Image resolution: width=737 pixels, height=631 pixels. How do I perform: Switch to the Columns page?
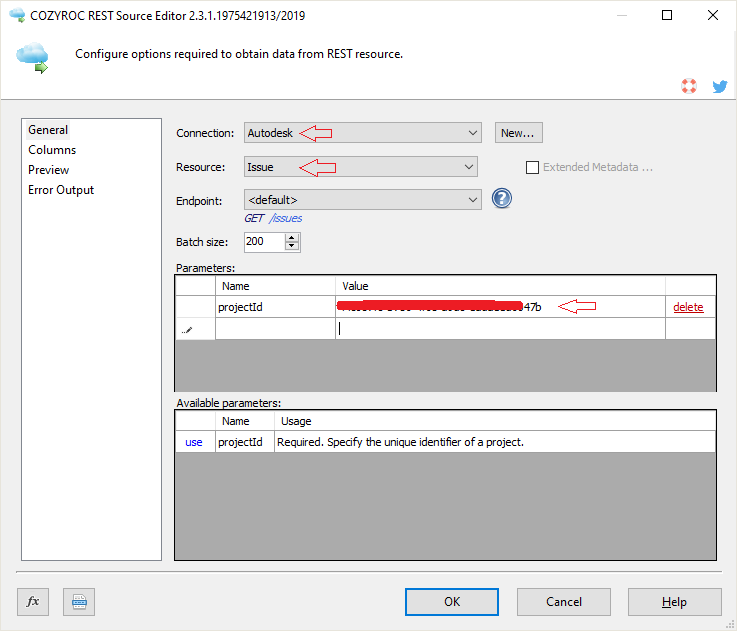click(x=52, y=150)
